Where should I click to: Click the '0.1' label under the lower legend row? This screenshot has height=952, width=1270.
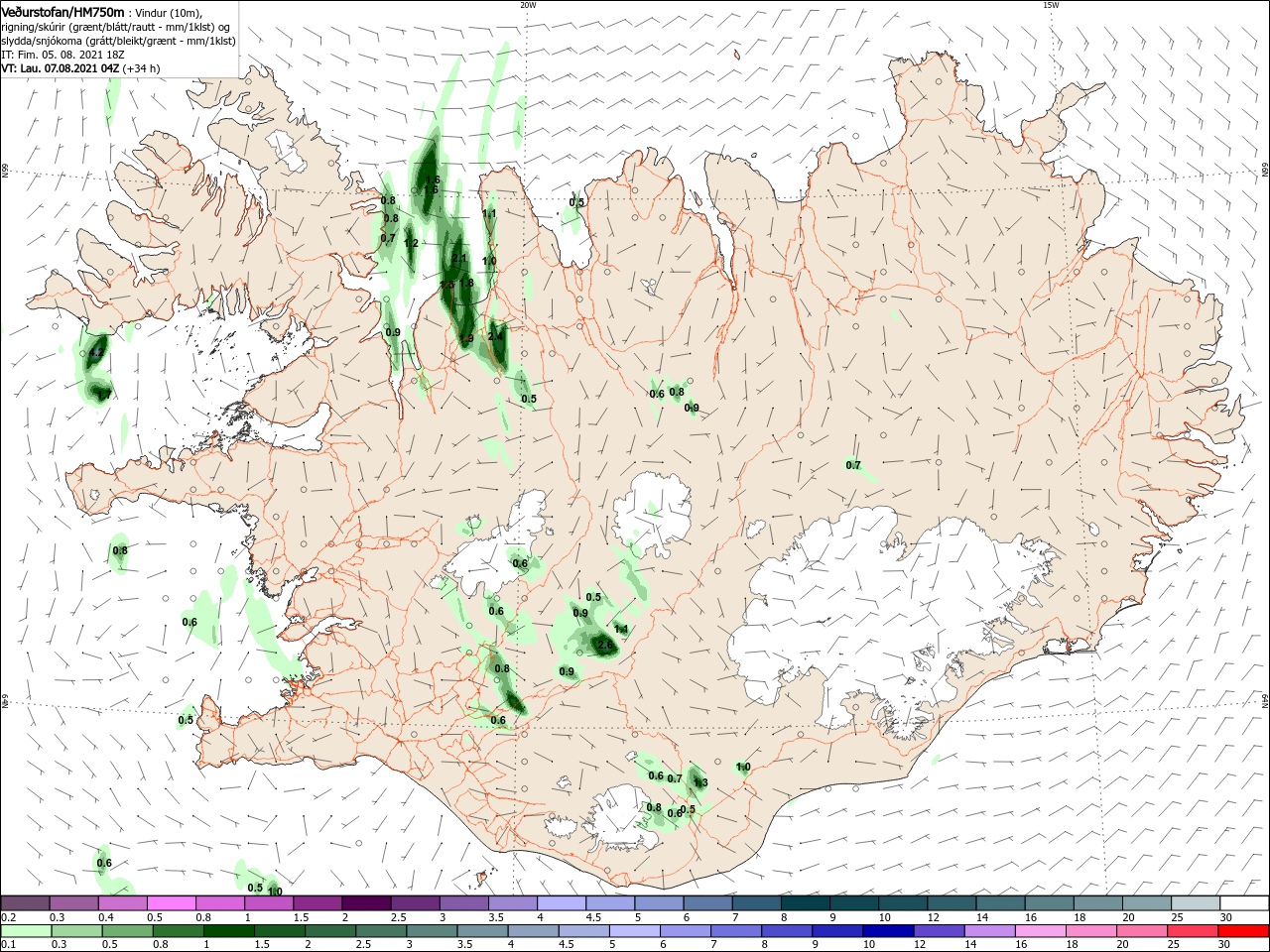(8, 945)
